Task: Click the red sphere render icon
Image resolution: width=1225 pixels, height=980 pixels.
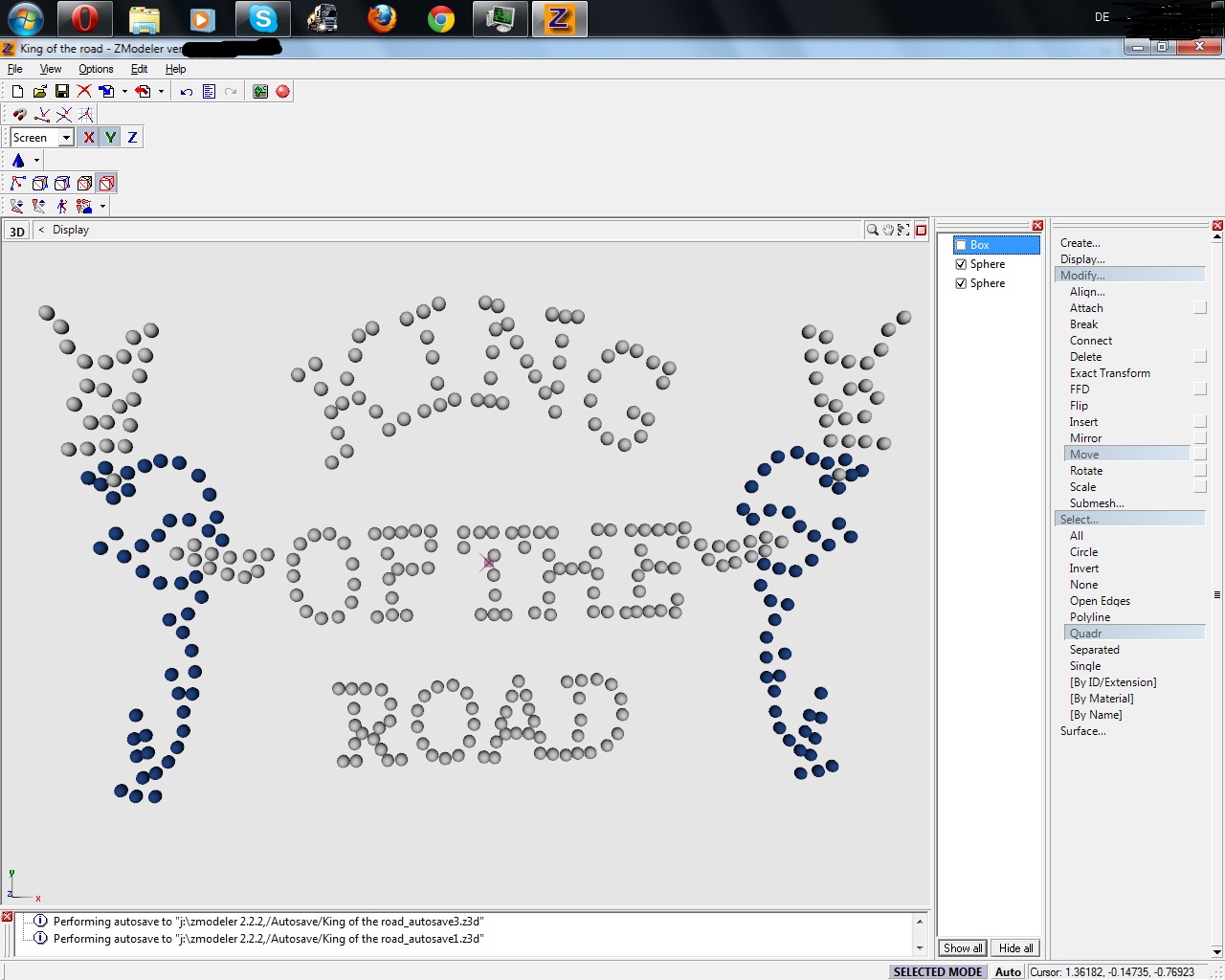Action: click(x=282, y=92)
